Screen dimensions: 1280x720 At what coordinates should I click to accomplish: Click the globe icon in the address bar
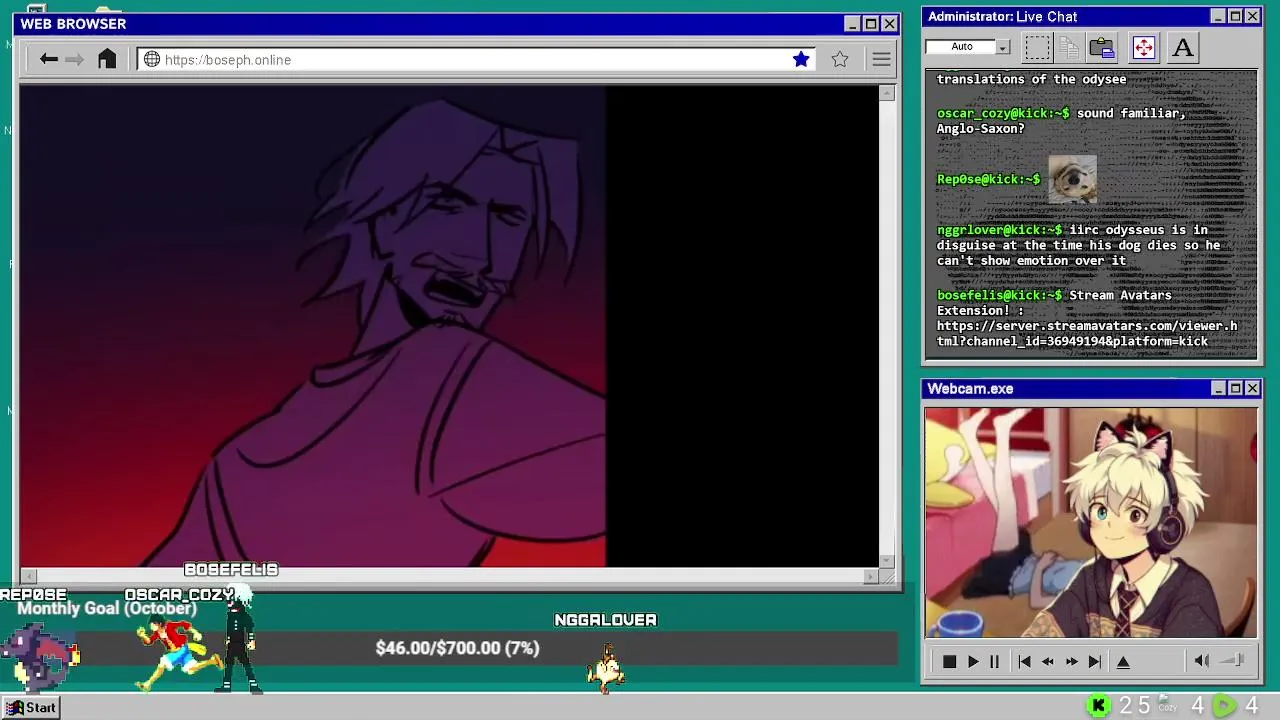(x=152, y=59)
